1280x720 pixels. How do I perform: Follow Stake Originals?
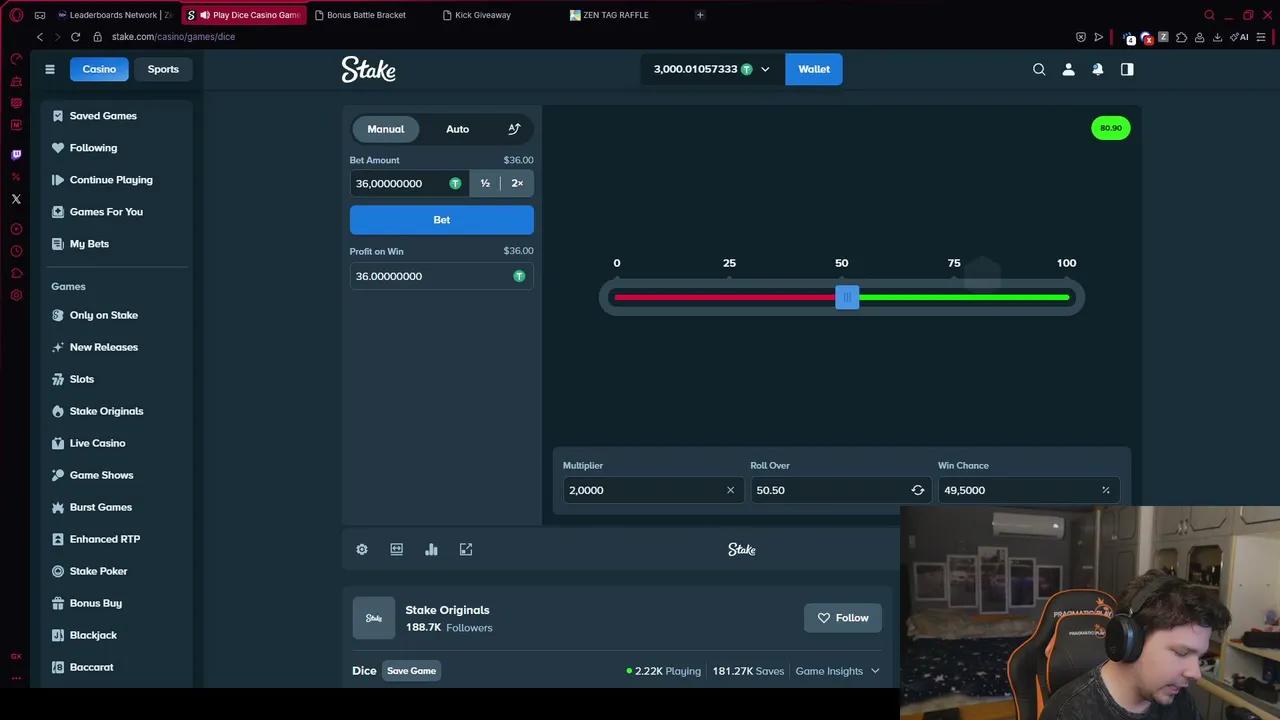(x=843, y=618)
